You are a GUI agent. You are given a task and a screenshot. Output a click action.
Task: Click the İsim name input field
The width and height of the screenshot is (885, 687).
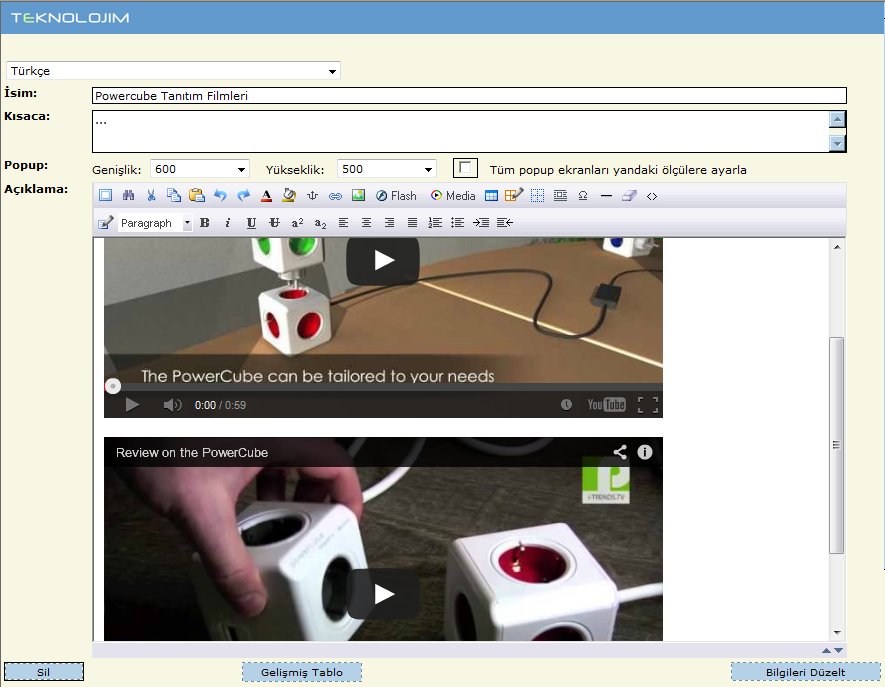point(469,95)
